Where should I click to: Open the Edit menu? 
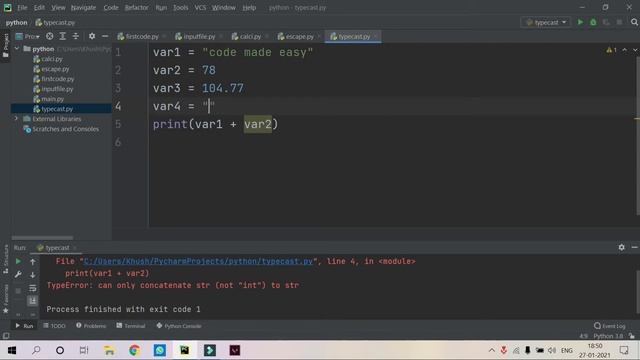(39, 7)
